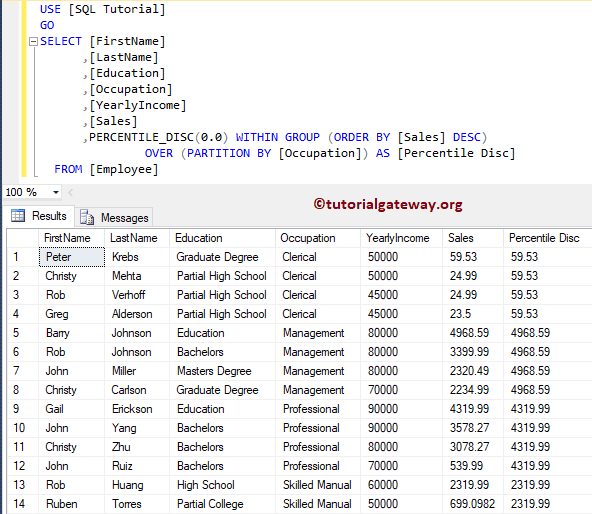Select the LastName column header
This screenshot has width=592, height=514.
(x=137, y=238)
